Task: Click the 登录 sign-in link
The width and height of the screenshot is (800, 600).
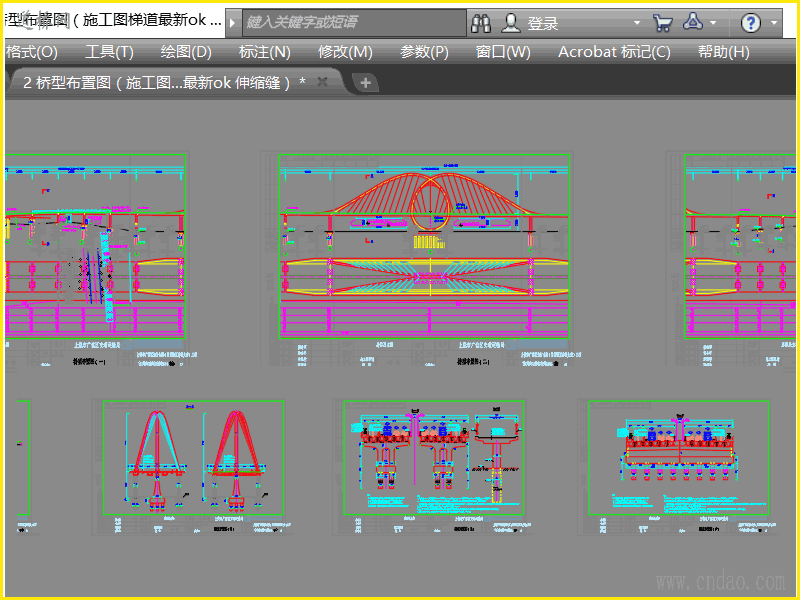Action: [x=543, y=23]
